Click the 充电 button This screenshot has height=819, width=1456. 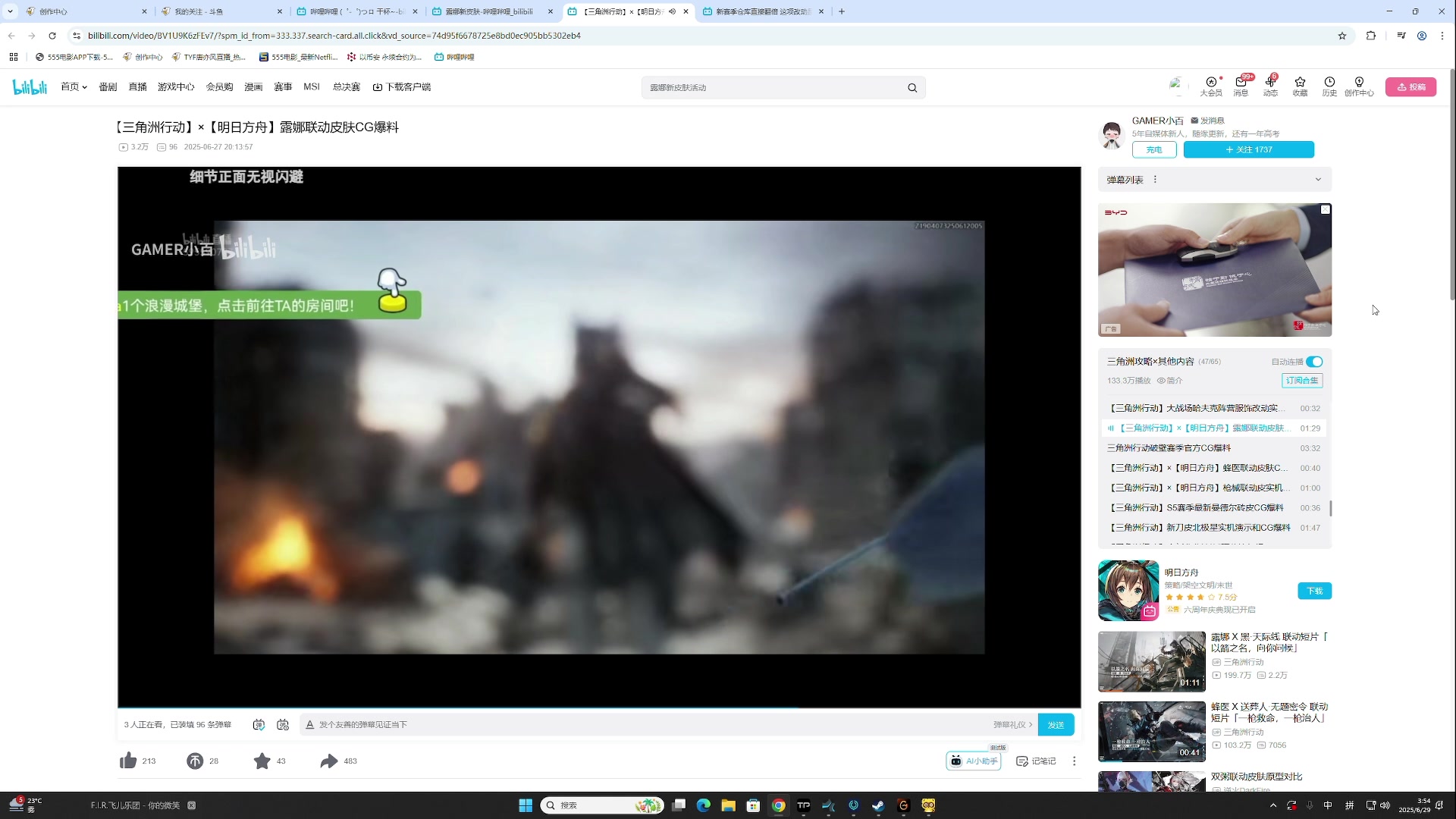tap(1154, 149)
